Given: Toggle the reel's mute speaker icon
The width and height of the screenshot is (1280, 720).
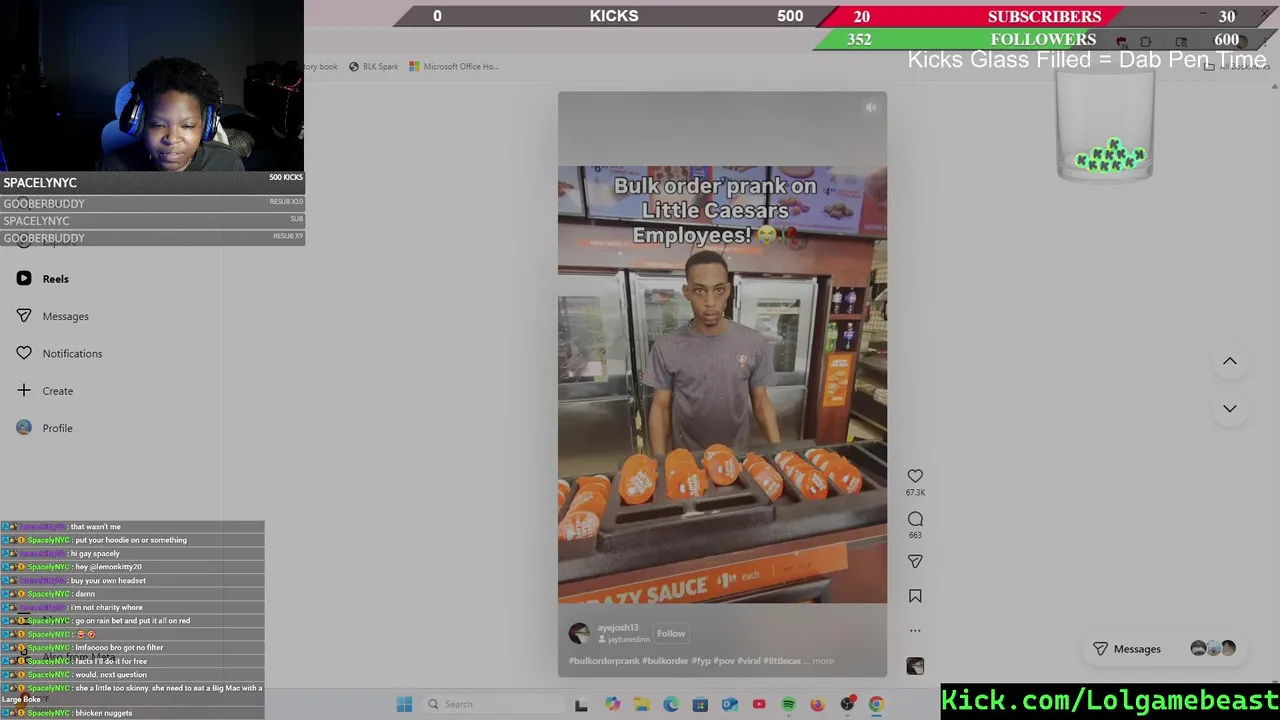Looking at the screenshot, I should click(x=871, y=107).
